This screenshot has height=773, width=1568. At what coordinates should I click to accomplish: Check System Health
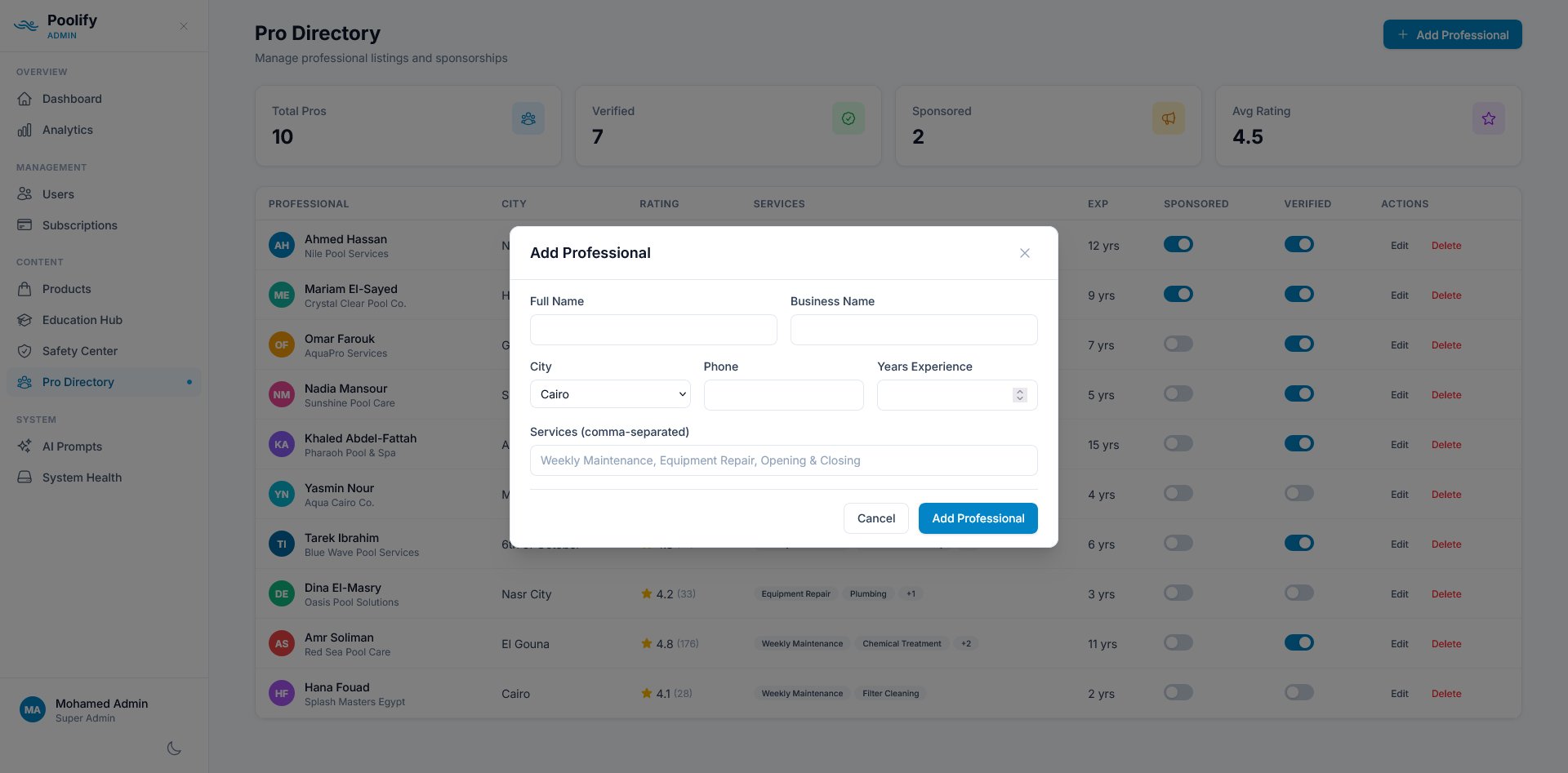tap(81, 477)
